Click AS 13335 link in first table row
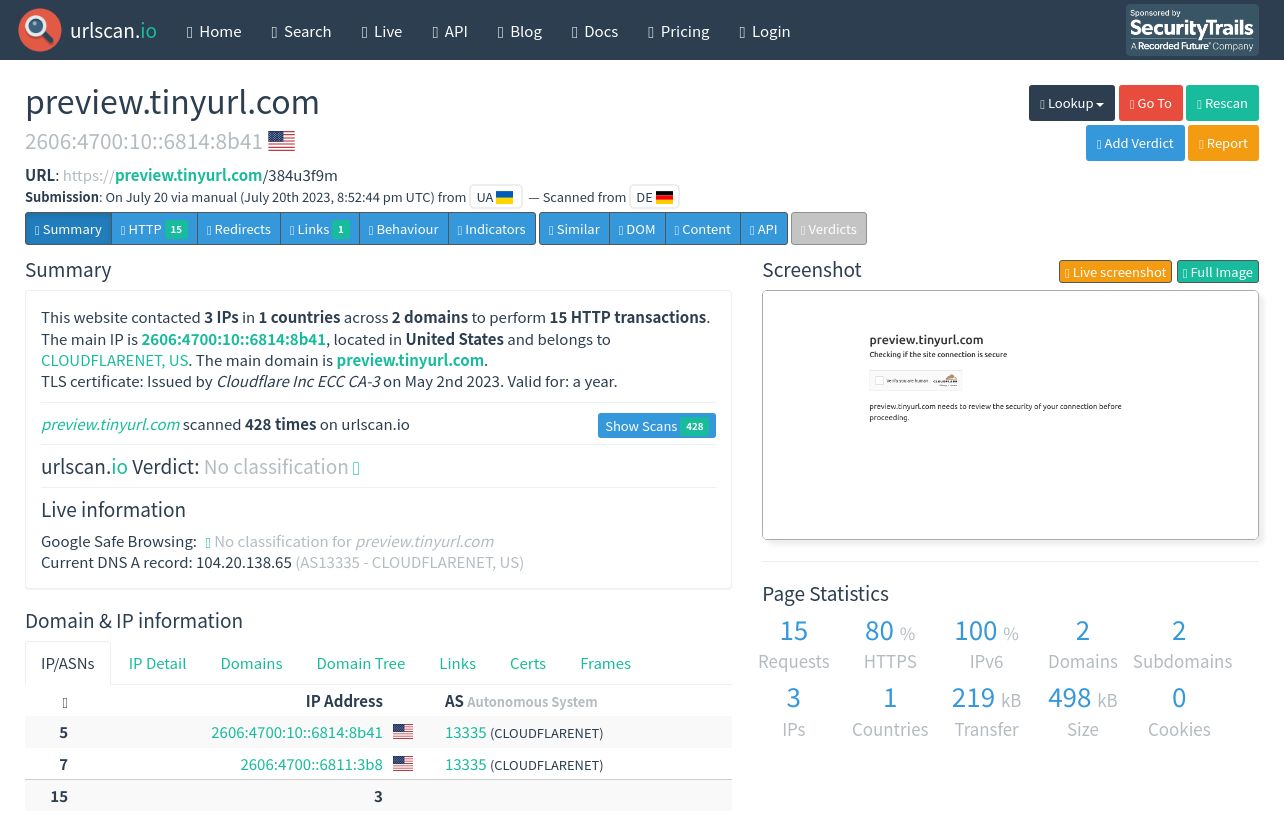 pyautogui.click(x=466, y=732)
